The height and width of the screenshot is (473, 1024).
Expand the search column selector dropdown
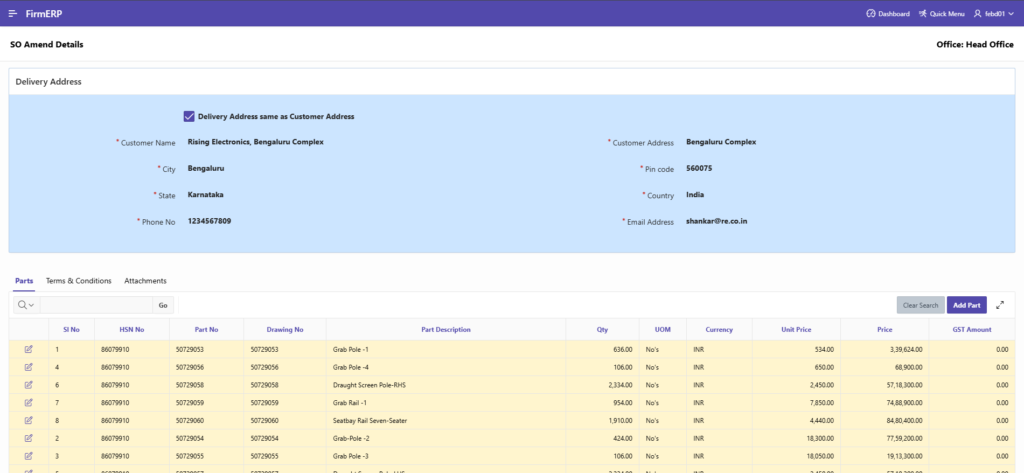pyautogui.click(x=26, y=305)
